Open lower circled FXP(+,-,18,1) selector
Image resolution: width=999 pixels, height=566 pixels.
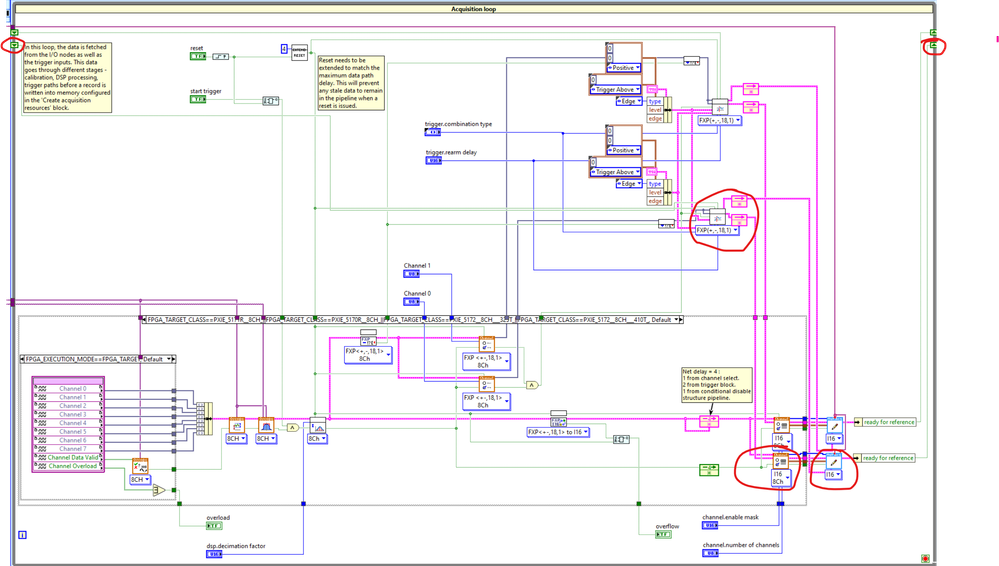pos(717,230)
